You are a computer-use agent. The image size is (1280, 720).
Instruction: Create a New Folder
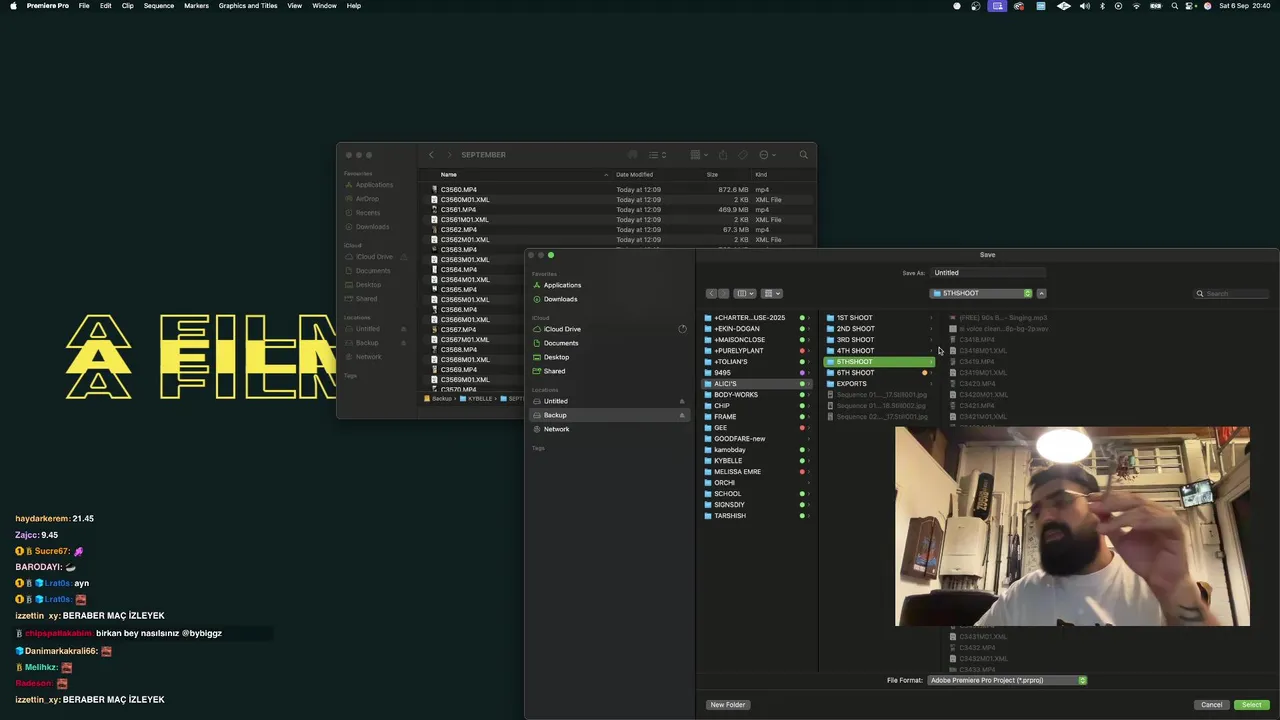click(728, 705)
